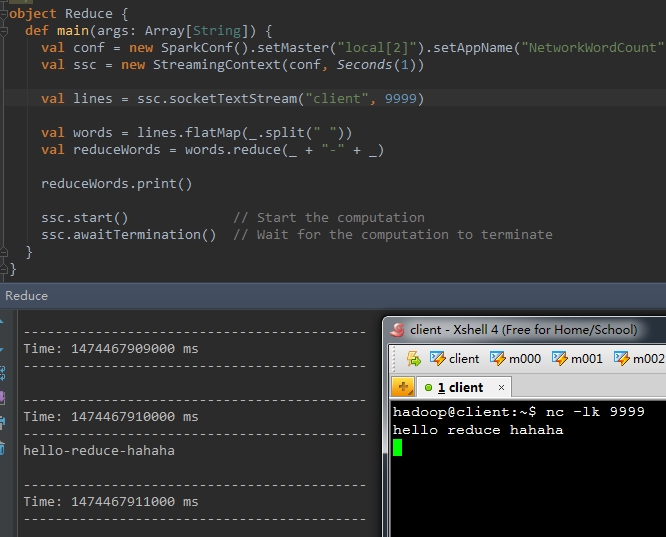The width and height of the screenshot is (666, 537).
Task: Select the 'Reduce' run tool window tab
Action: [26, 296]
